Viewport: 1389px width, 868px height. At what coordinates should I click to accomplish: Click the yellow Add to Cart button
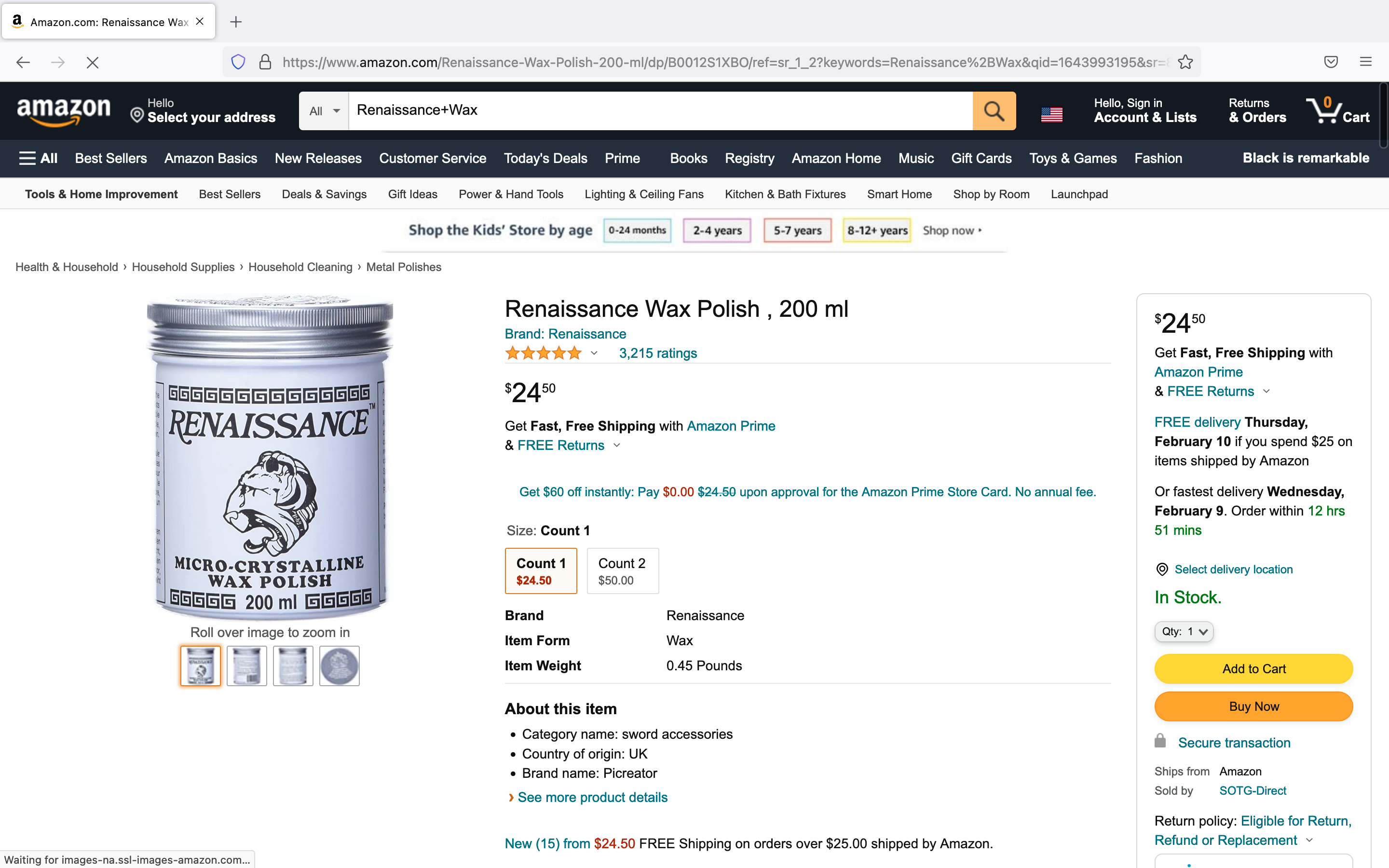(1253, 669)
